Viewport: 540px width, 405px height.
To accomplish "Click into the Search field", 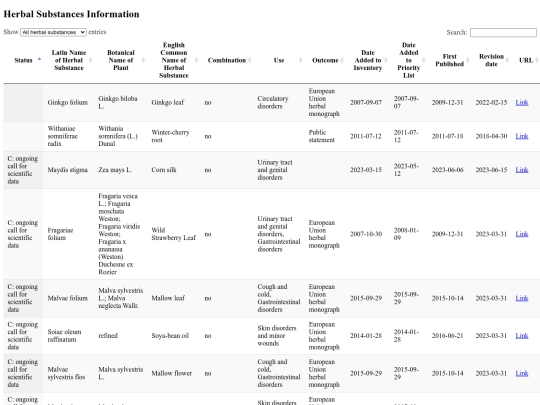I will coord(503,32).
